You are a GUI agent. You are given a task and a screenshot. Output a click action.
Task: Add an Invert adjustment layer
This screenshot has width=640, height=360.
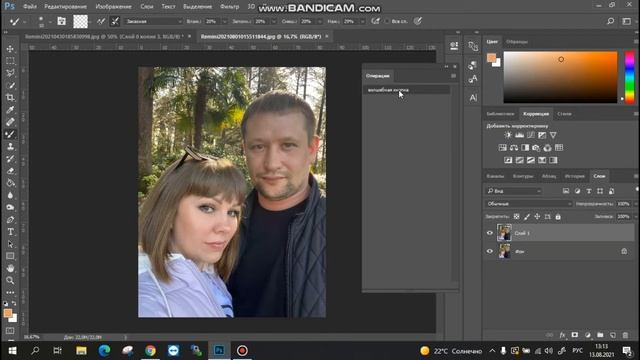point(508,160)
